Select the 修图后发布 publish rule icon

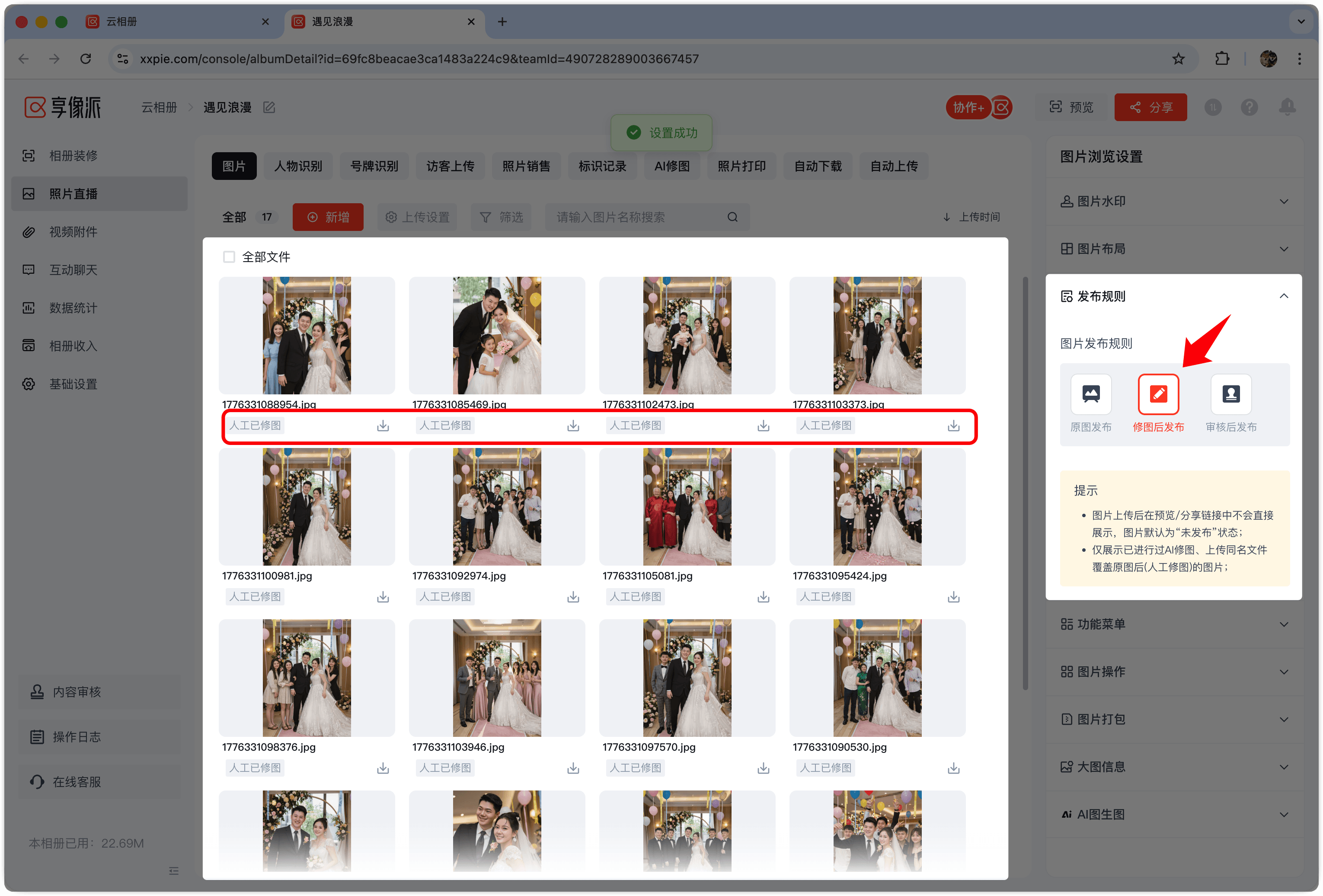point(1157,394)
